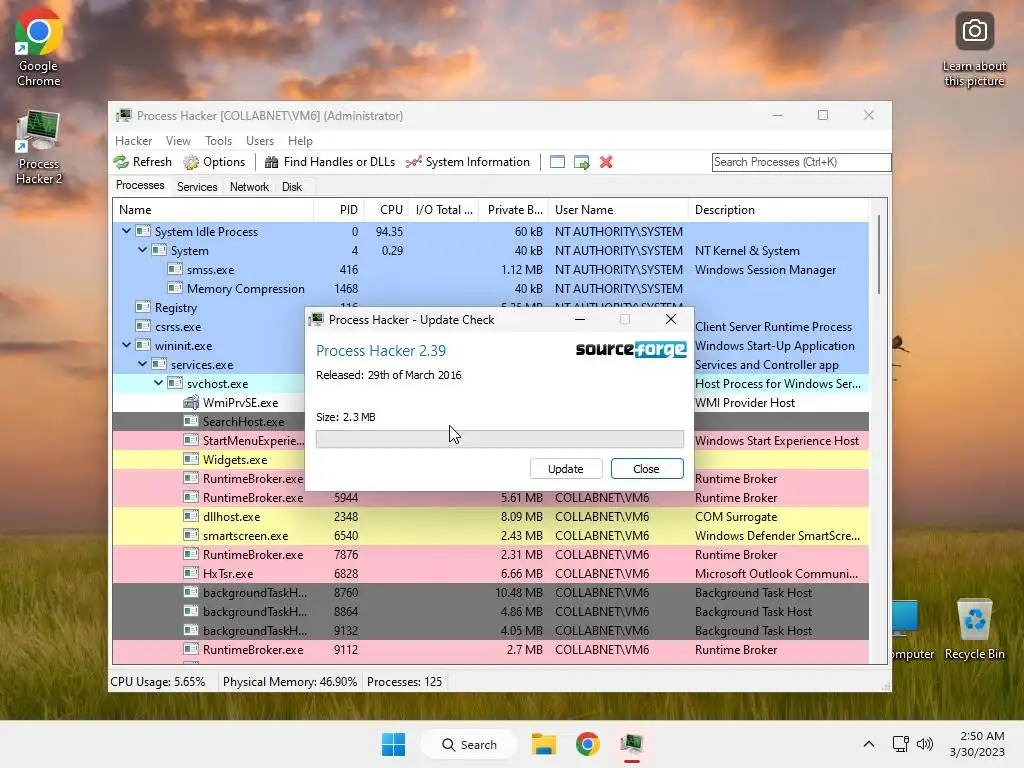Click the csrss.exe process icon
This screenshot has height=768, width=1024.
(x=143, y=326)
